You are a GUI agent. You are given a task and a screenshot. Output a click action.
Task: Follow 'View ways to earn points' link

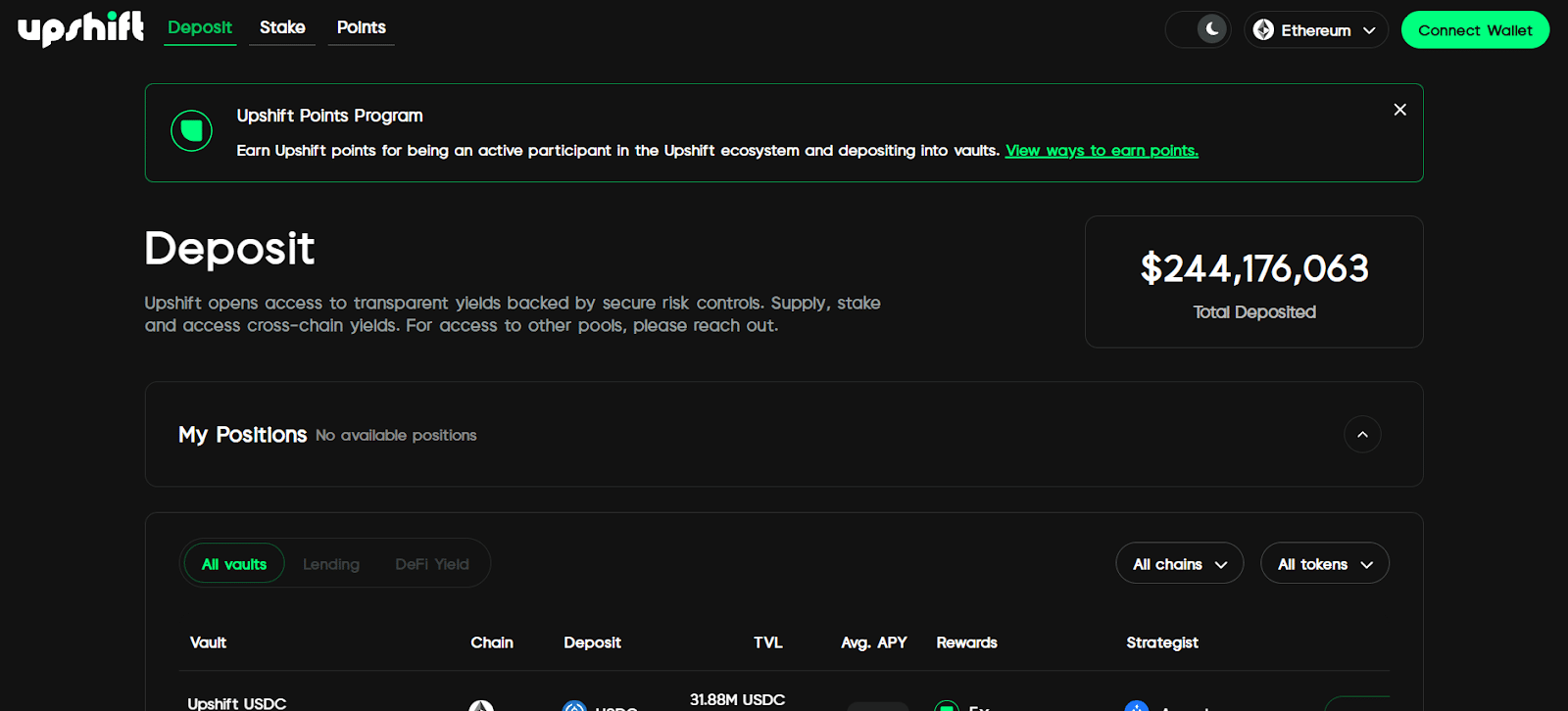(x=1102, y=150)
